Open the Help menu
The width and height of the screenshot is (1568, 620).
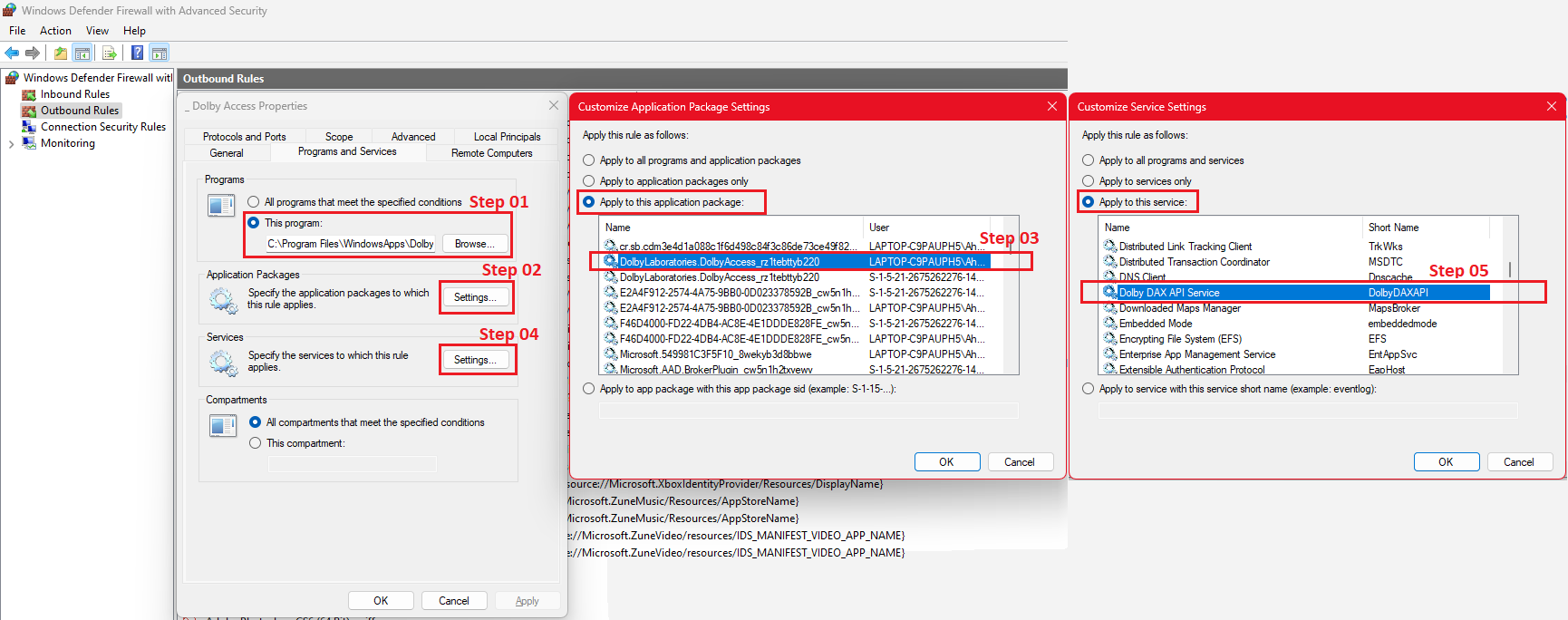134,31
